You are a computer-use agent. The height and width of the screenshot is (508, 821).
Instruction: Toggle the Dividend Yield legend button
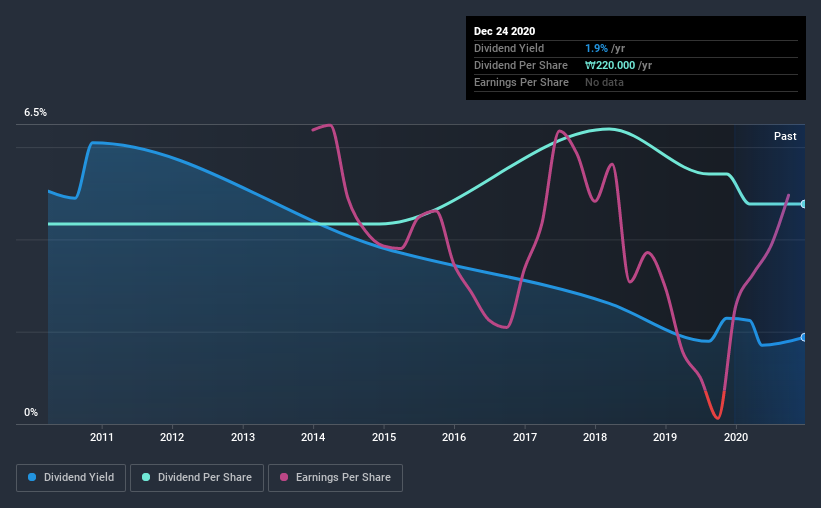tap(71, 478)
